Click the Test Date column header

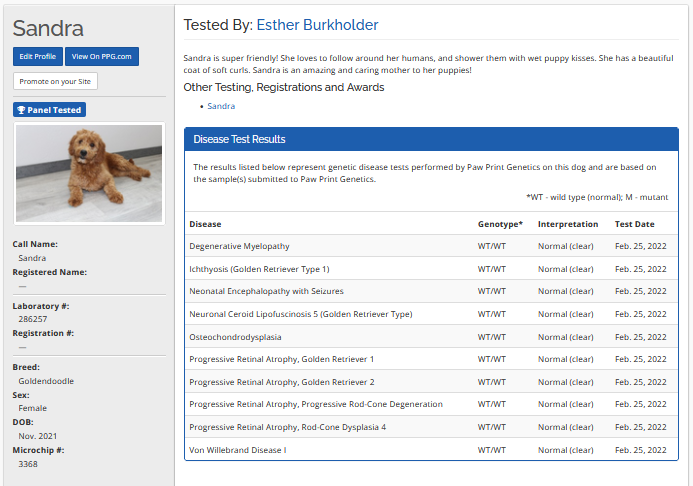point(634,224)
